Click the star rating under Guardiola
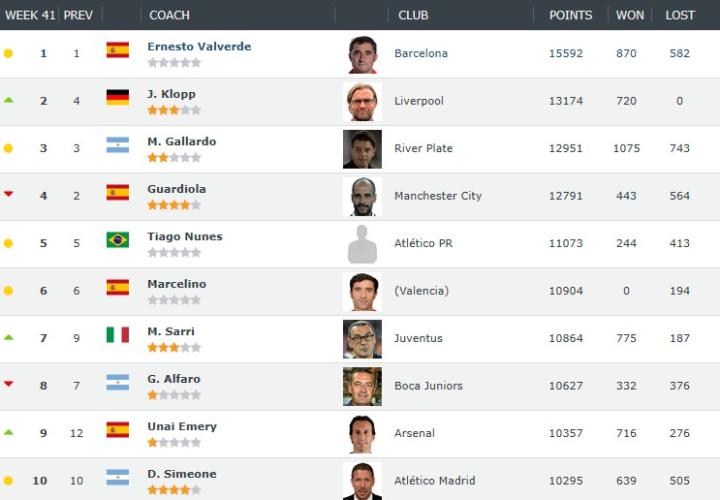720x500 pixels. 174,205
